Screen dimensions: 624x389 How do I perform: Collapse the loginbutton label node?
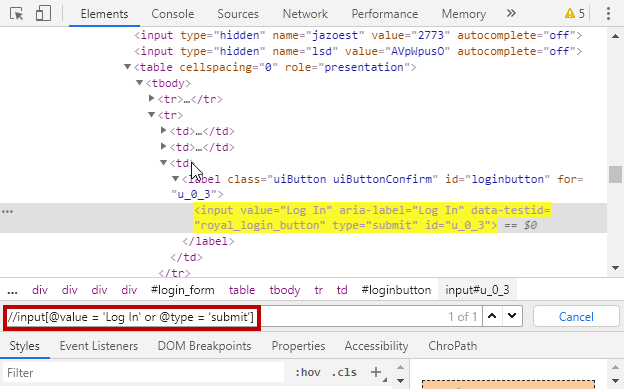click(176, 179)
